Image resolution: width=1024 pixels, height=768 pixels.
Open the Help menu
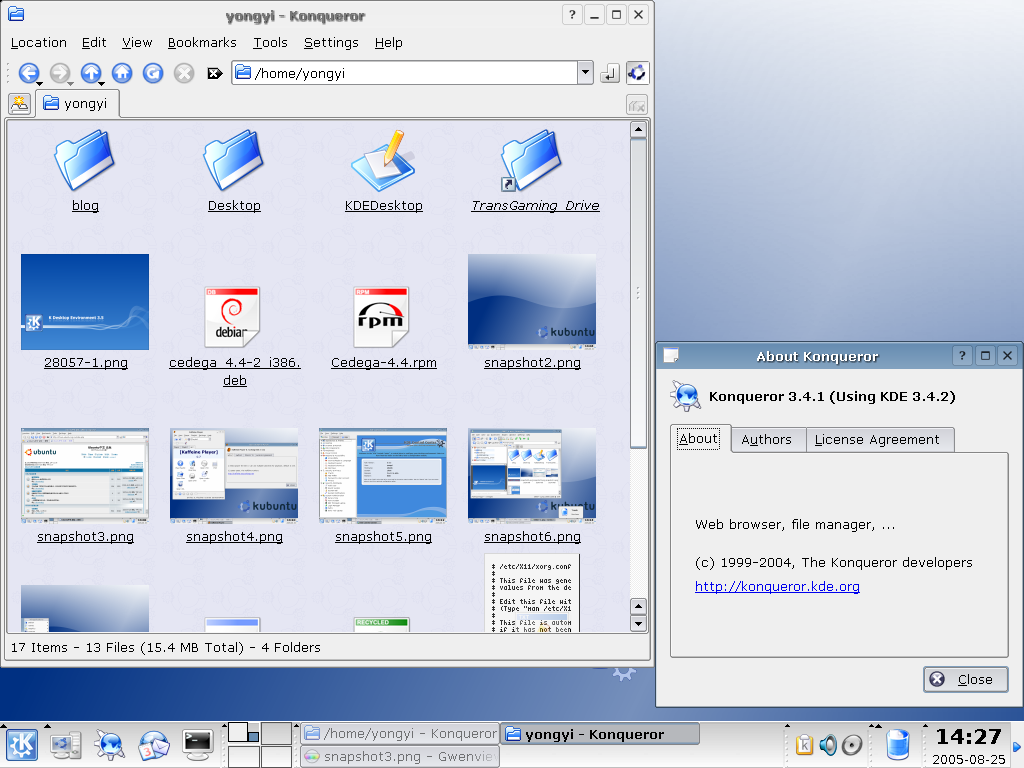[x=389, y=42]
